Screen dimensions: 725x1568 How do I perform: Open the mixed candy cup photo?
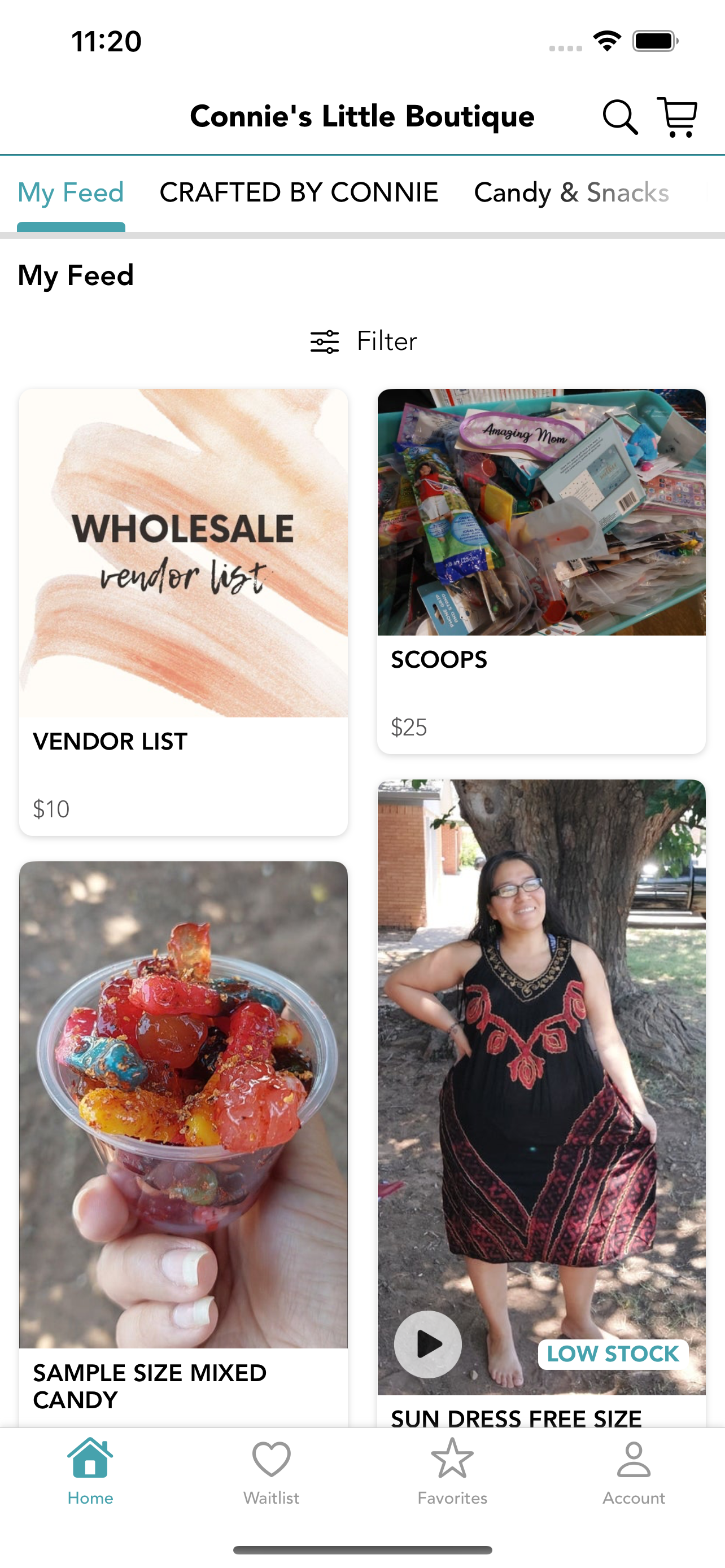pos(184,1104)
